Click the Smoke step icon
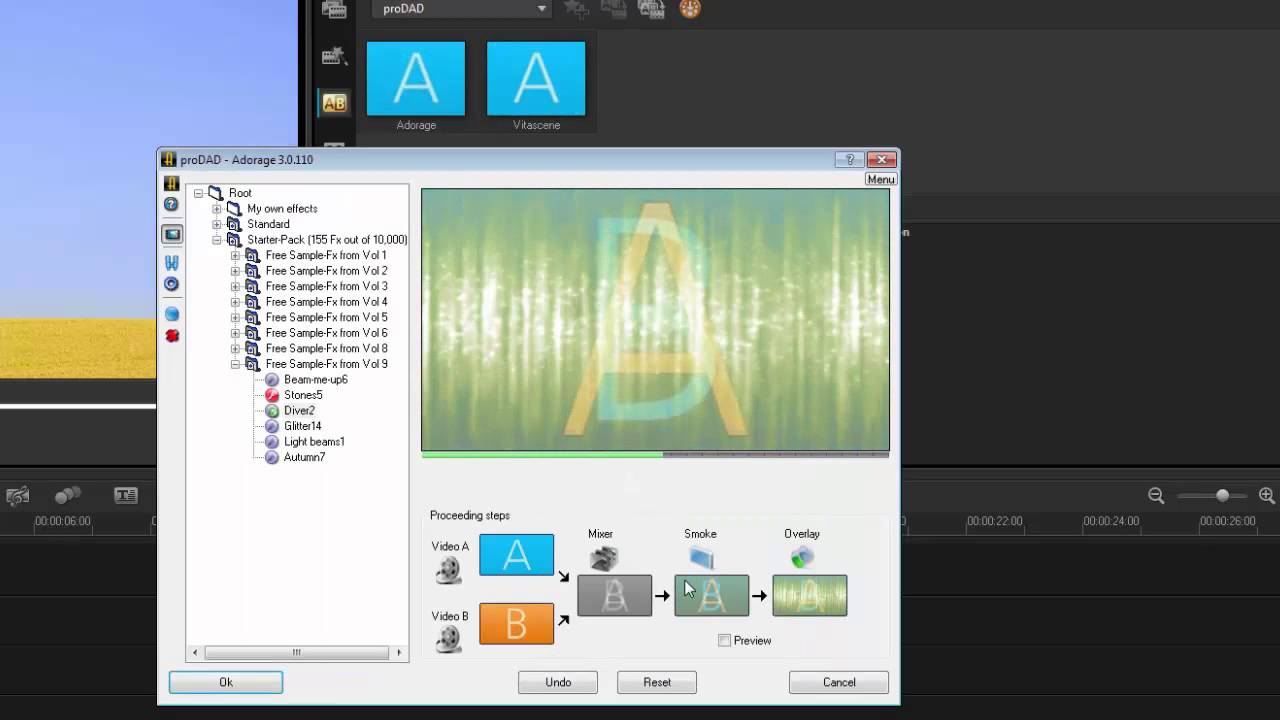 pyautogui.click(x=702, y=558)
